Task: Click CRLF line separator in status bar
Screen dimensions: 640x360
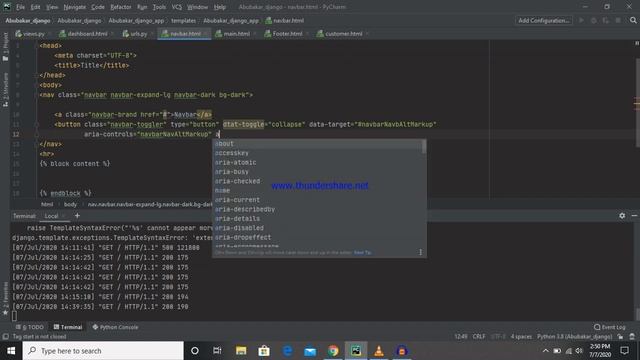Action: pyautogui.click(x=479, y=337)
